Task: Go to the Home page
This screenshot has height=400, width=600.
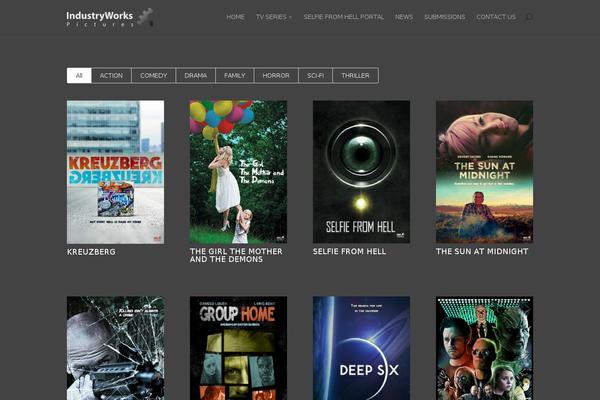Action: pos(235,17)
